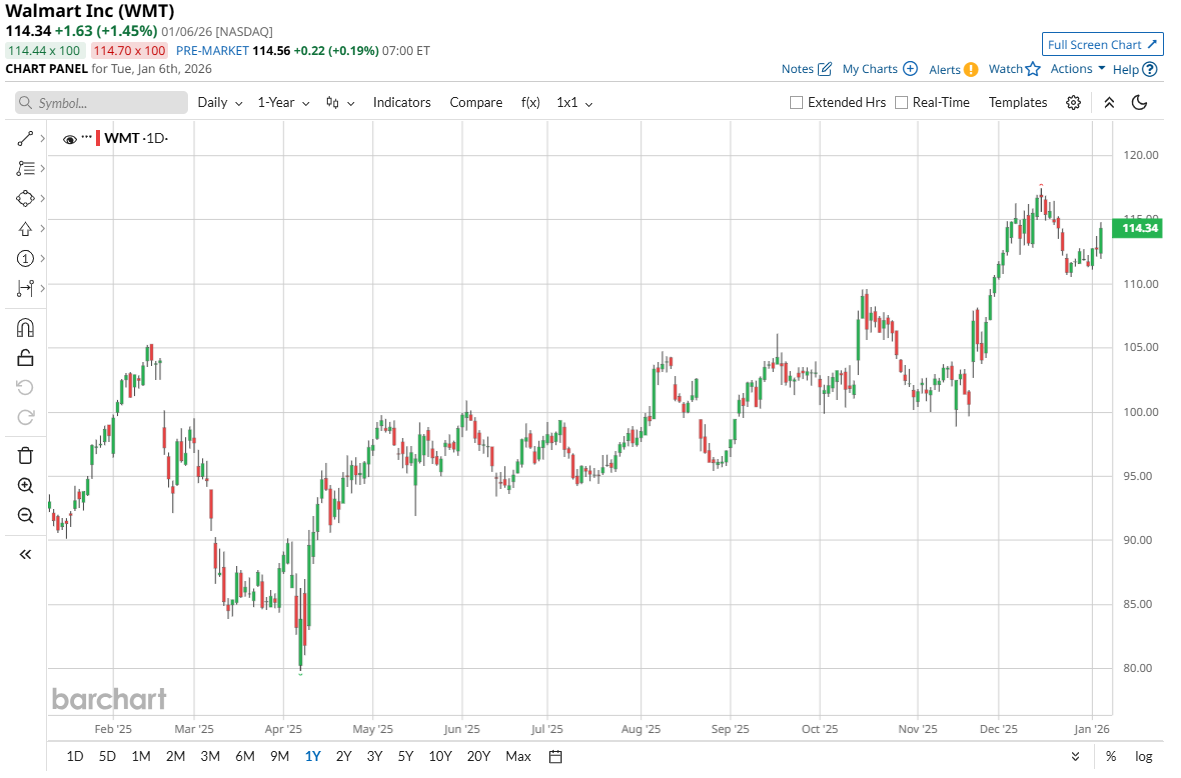Open the My Charts link
Screen dimensions: 1181x778
879,69
